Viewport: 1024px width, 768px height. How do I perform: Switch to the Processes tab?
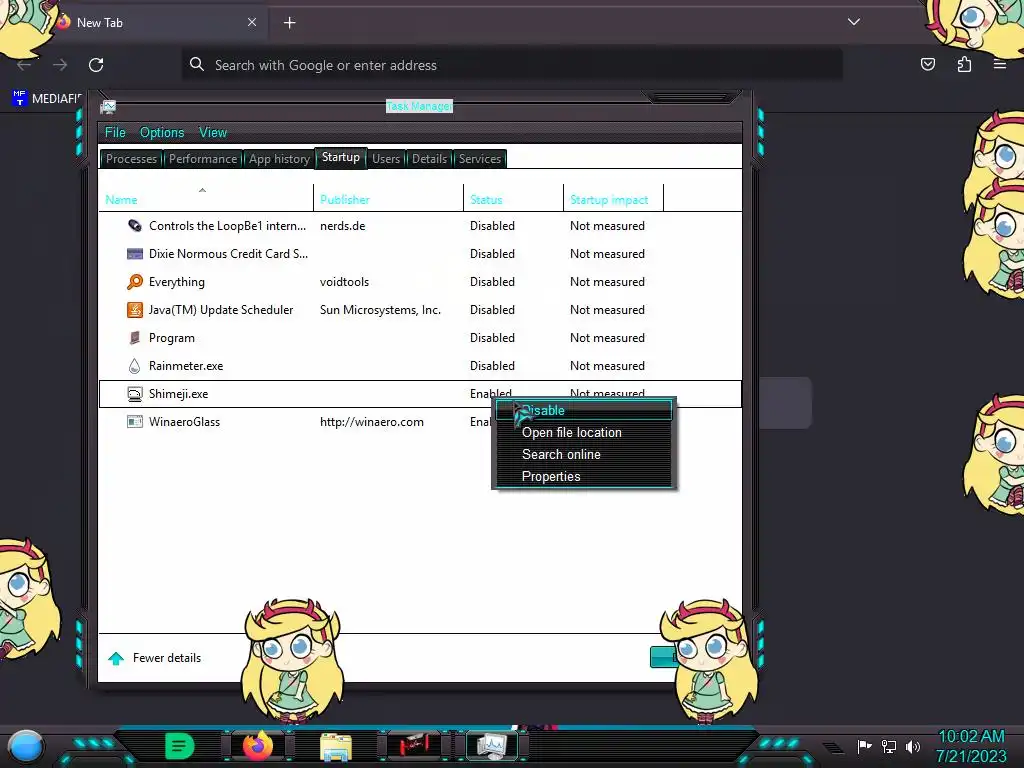coord(131,159)
